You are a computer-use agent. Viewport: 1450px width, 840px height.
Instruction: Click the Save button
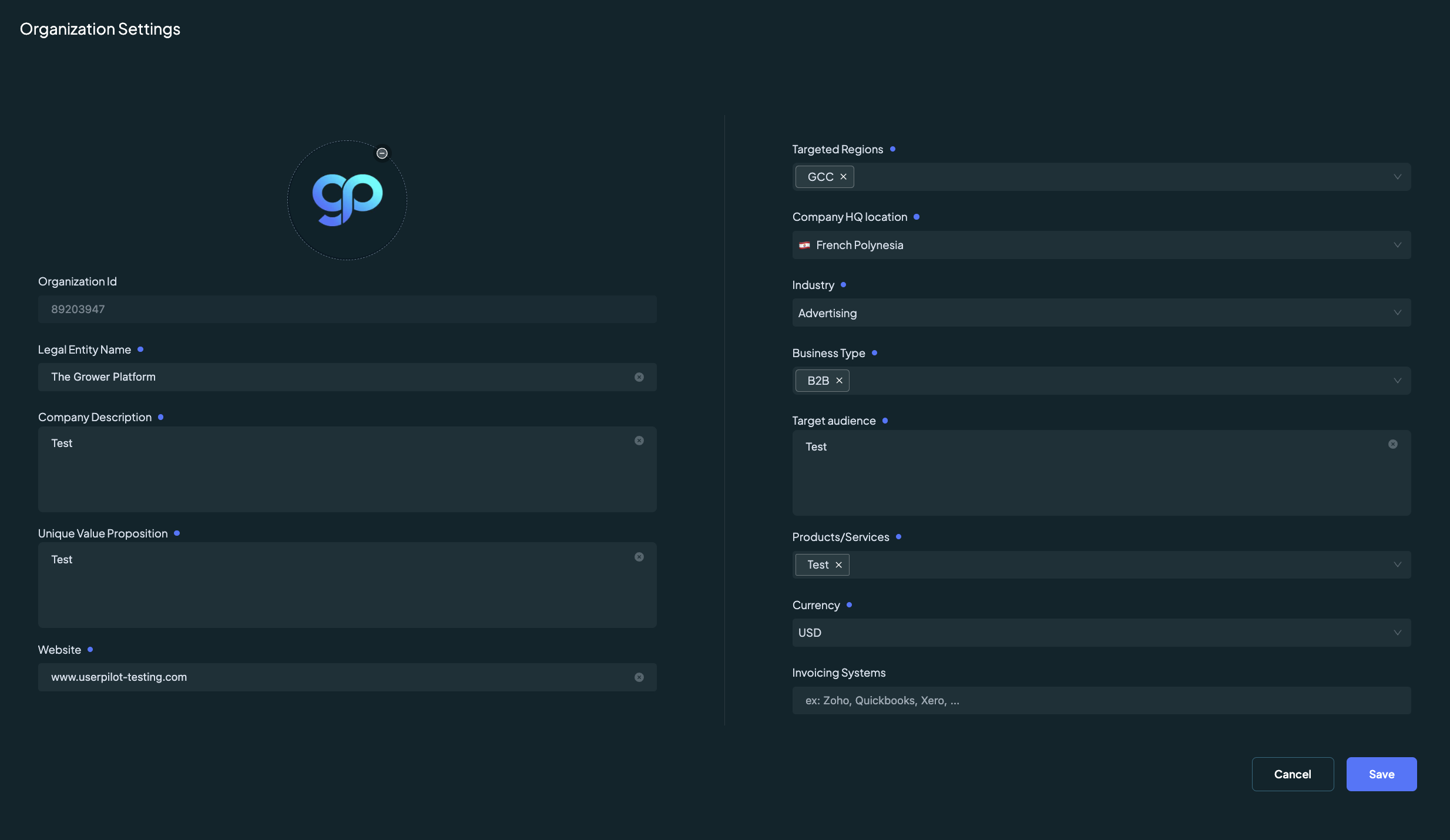coord(1381,774)
